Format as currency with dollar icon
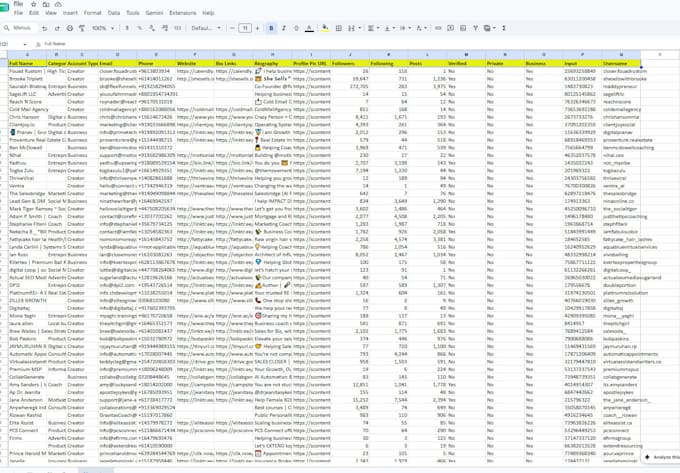This screenshot has width=680, height=473. (127, 28)
